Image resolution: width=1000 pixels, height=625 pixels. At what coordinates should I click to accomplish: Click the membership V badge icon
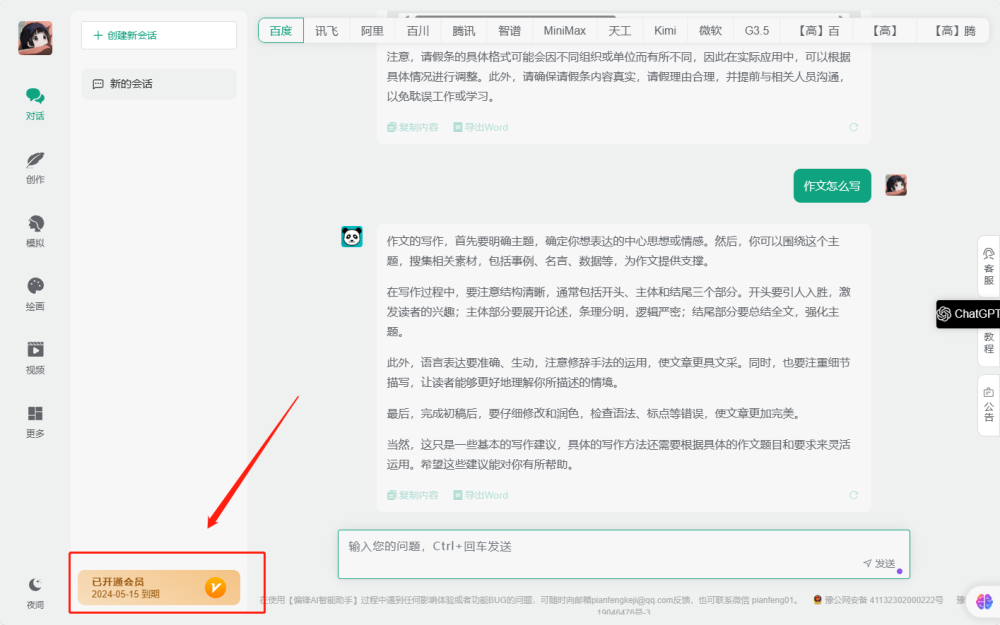click(216, 587)
